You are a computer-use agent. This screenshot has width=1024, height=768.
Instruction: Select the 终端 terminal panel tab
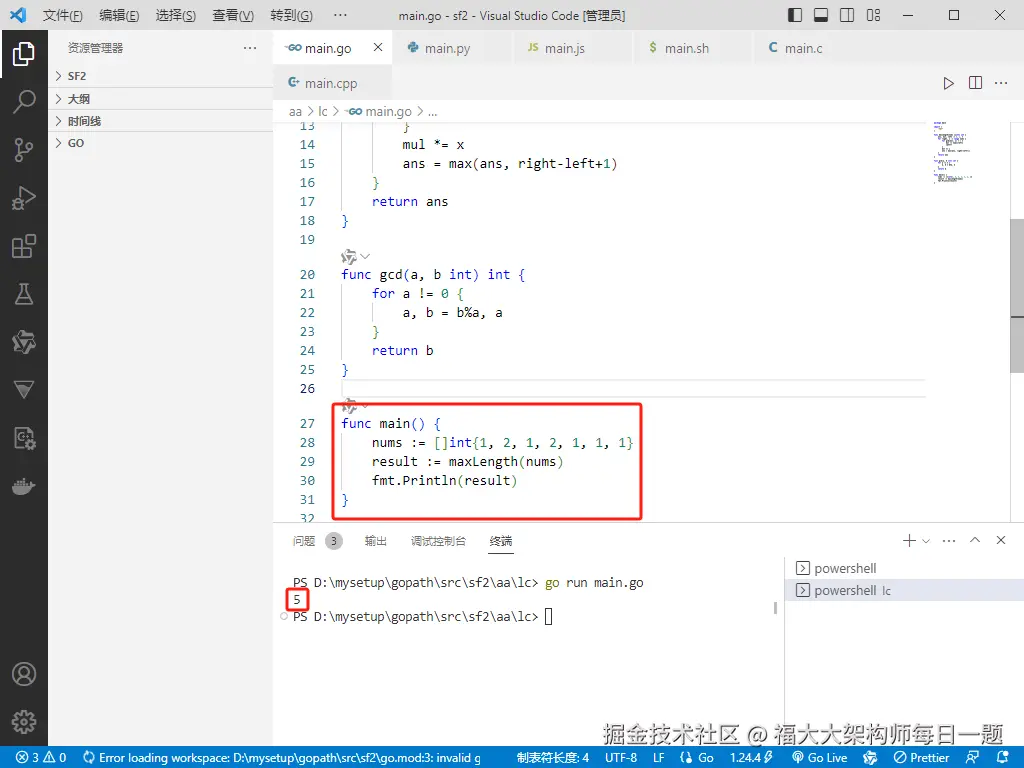(x=501, y=541)
